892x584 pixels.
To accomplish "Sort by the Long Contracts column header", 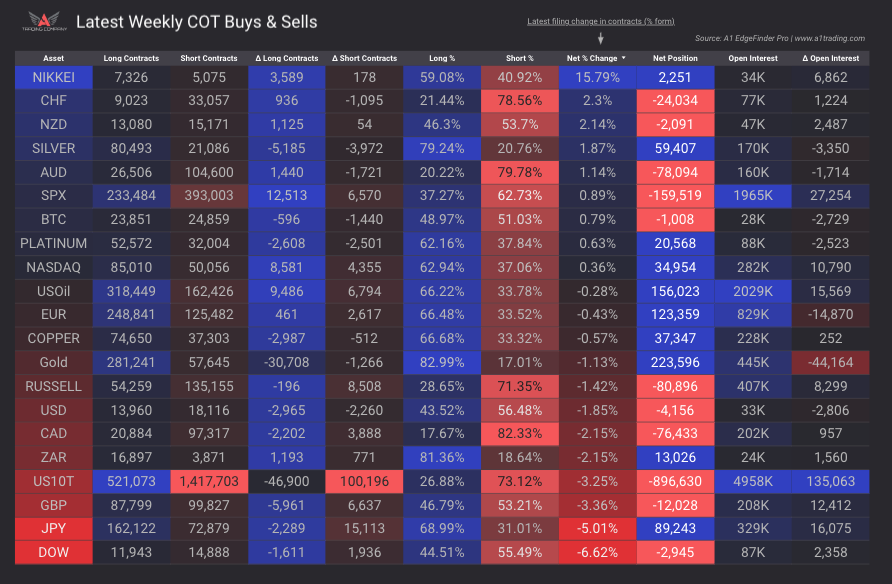I will tap(131, 58).
